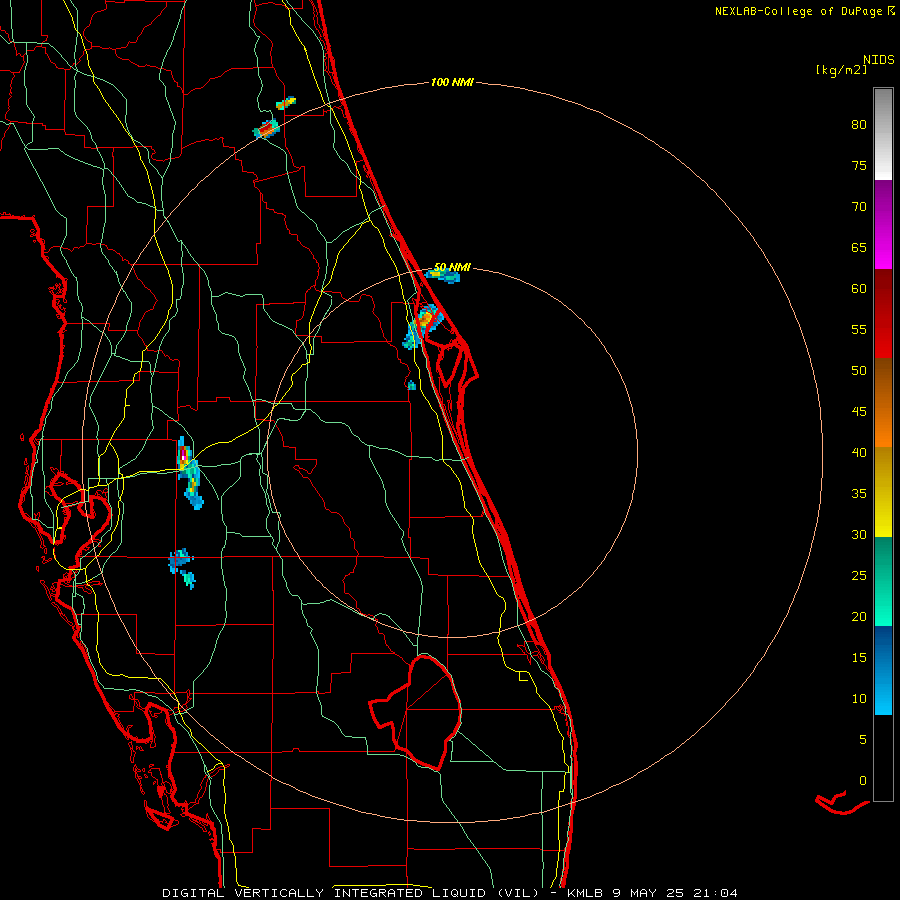
Task: Click the KMLB 9 MAY 25 21:04 timestamp
Action: pos(652,893)
